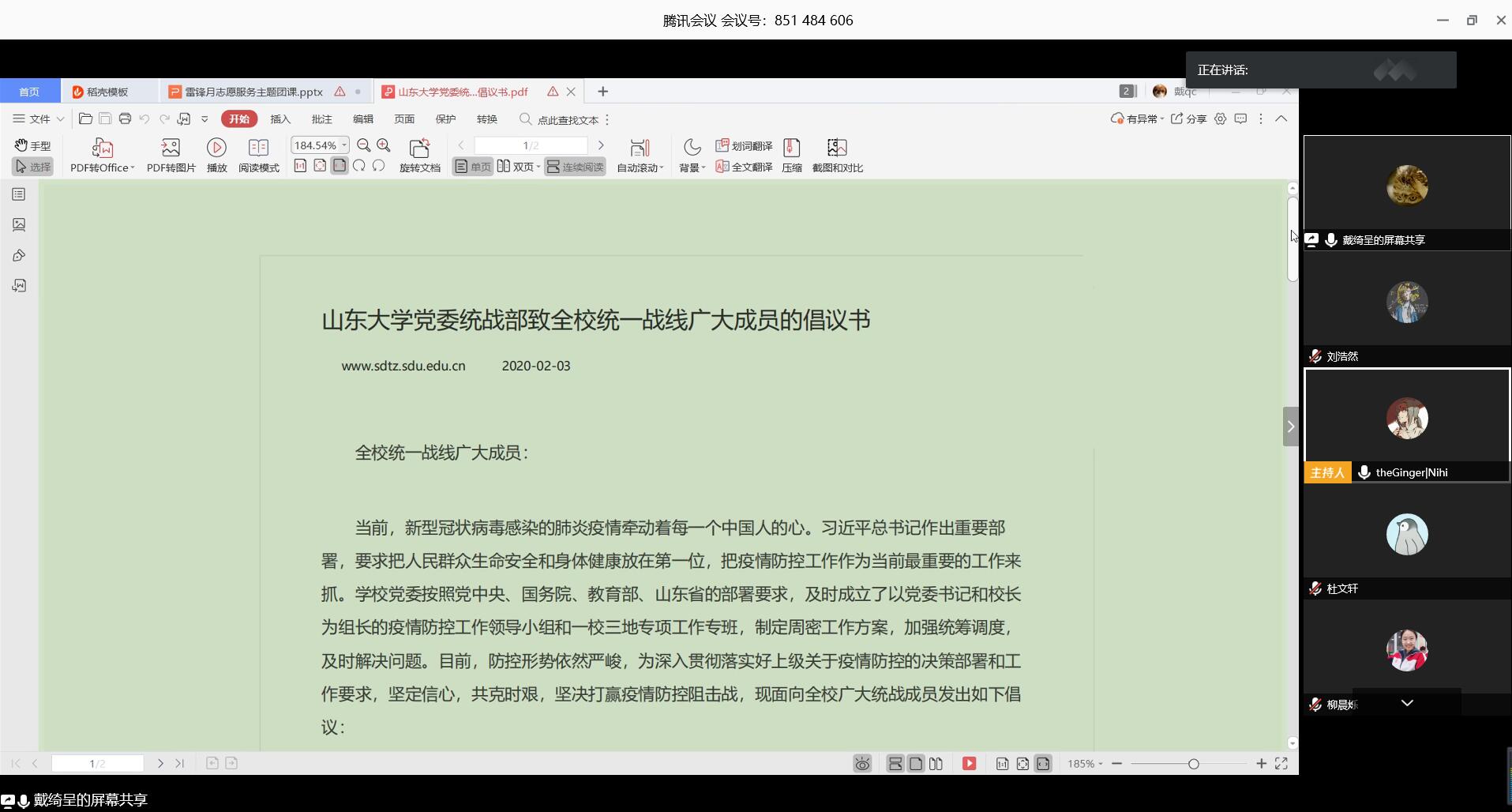Viewport: 1512px width, 812px height.
Task: Click the page number field in bottom bar
Action: pos(97,764)
